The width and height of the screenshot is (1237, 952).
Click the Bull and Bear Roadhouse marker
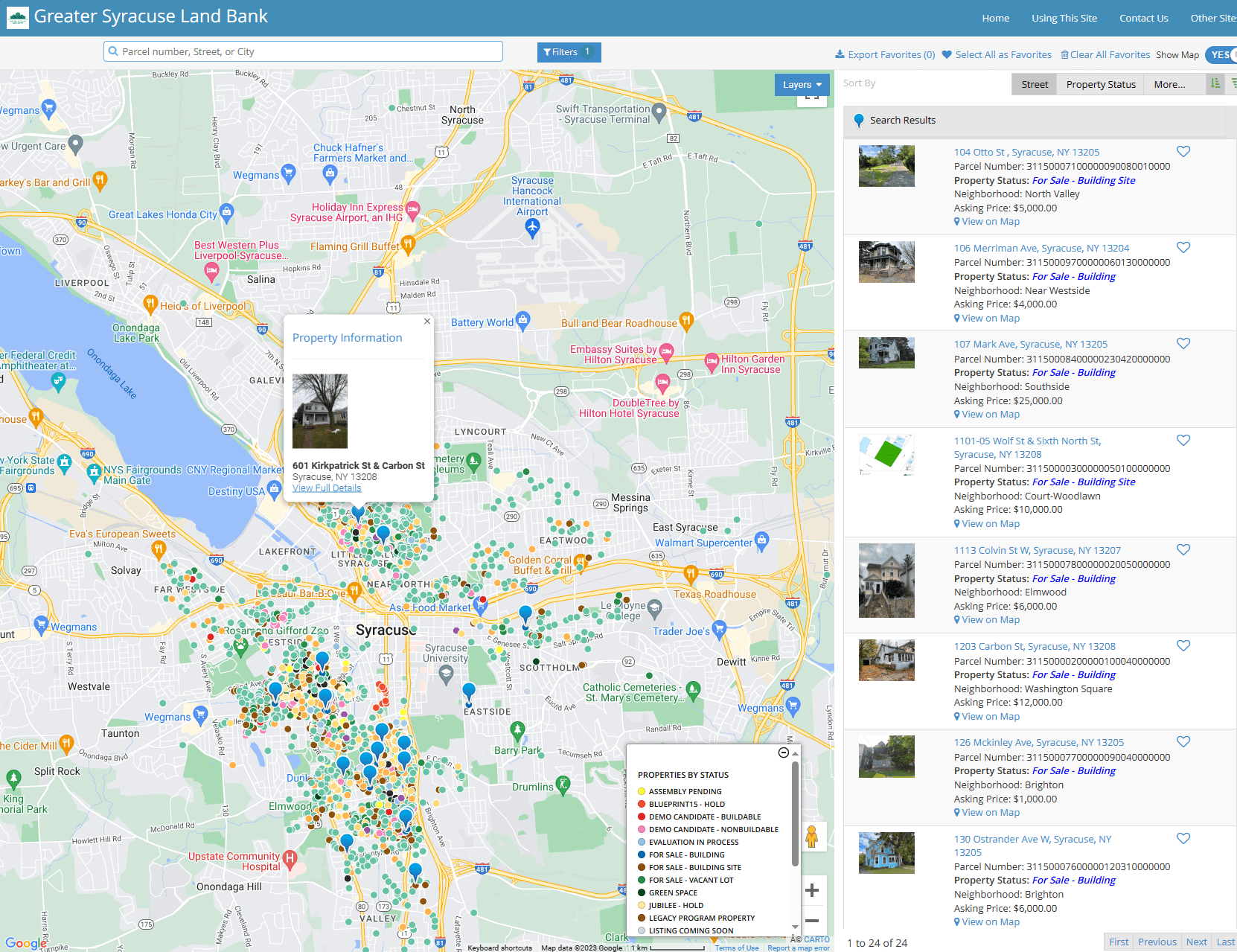(686, 321)
